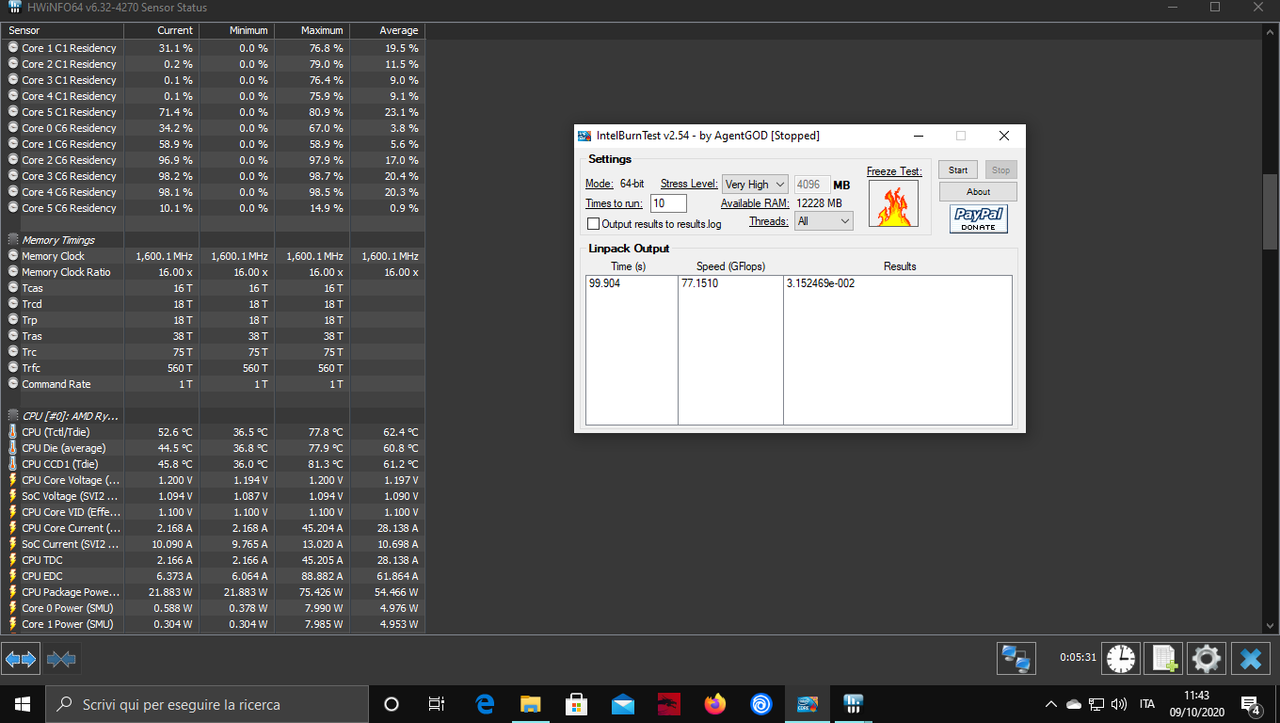Screen dimensions: 1280x723
Task: Click the Sensor column header
Action: (x=62, y=31)
